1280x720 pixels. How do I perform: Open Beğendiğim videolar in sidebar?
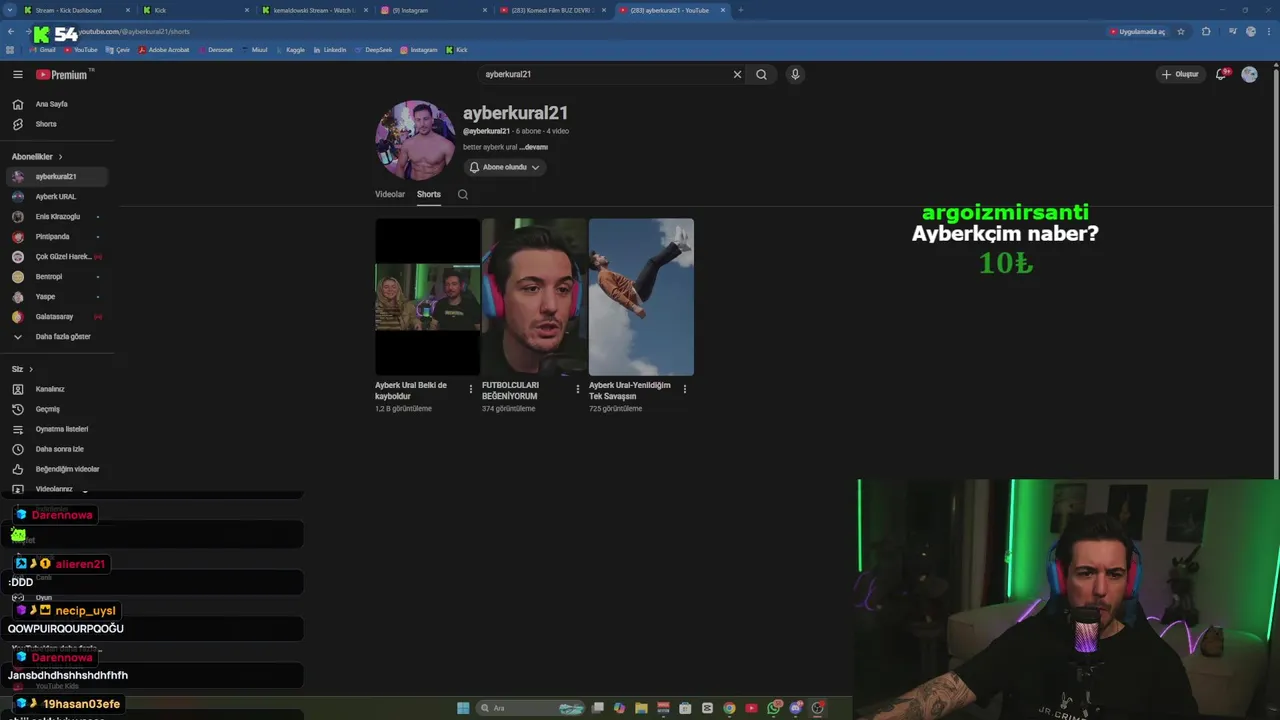55,469
